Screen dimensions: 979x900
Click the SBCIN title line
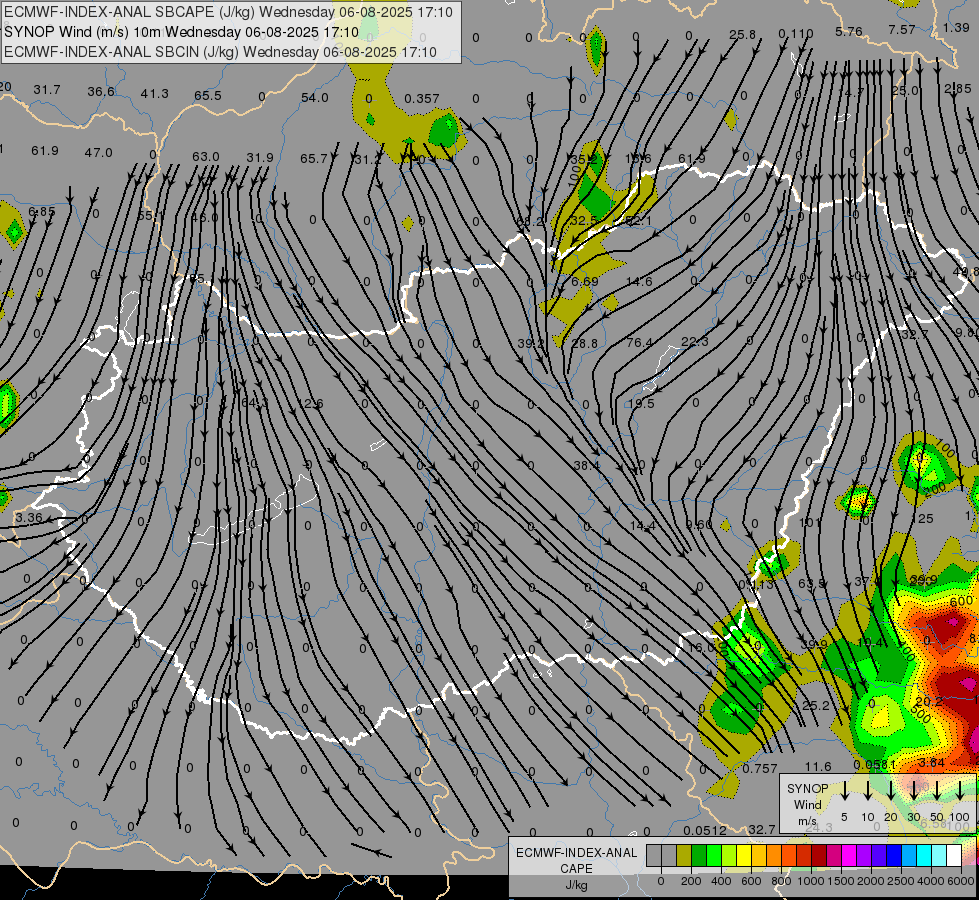click(x=220, y=52)
